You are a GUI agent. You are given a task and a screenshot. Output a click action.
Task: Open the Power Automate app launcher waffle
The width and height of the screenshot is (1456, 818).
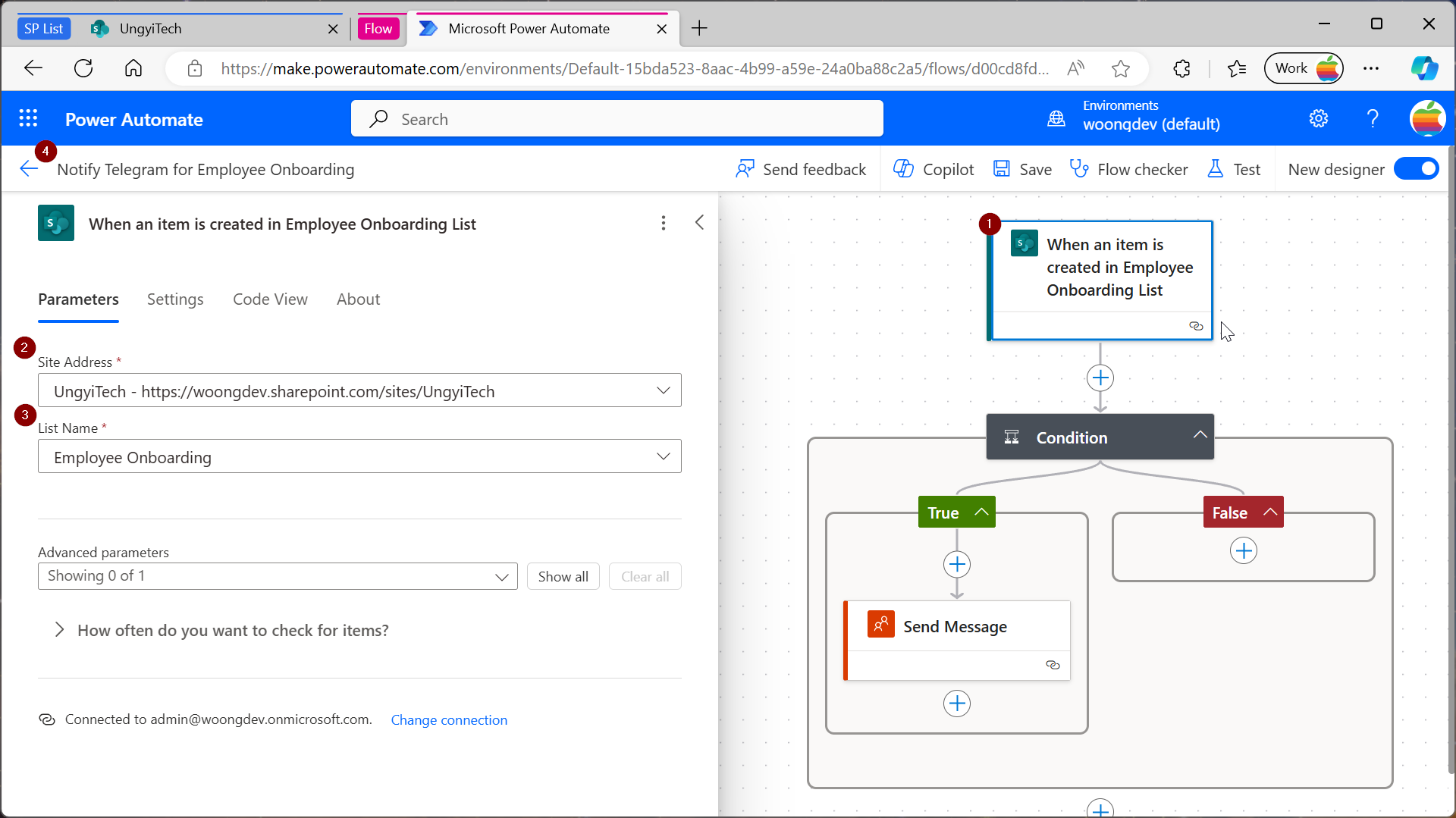[x=28, y=119]
